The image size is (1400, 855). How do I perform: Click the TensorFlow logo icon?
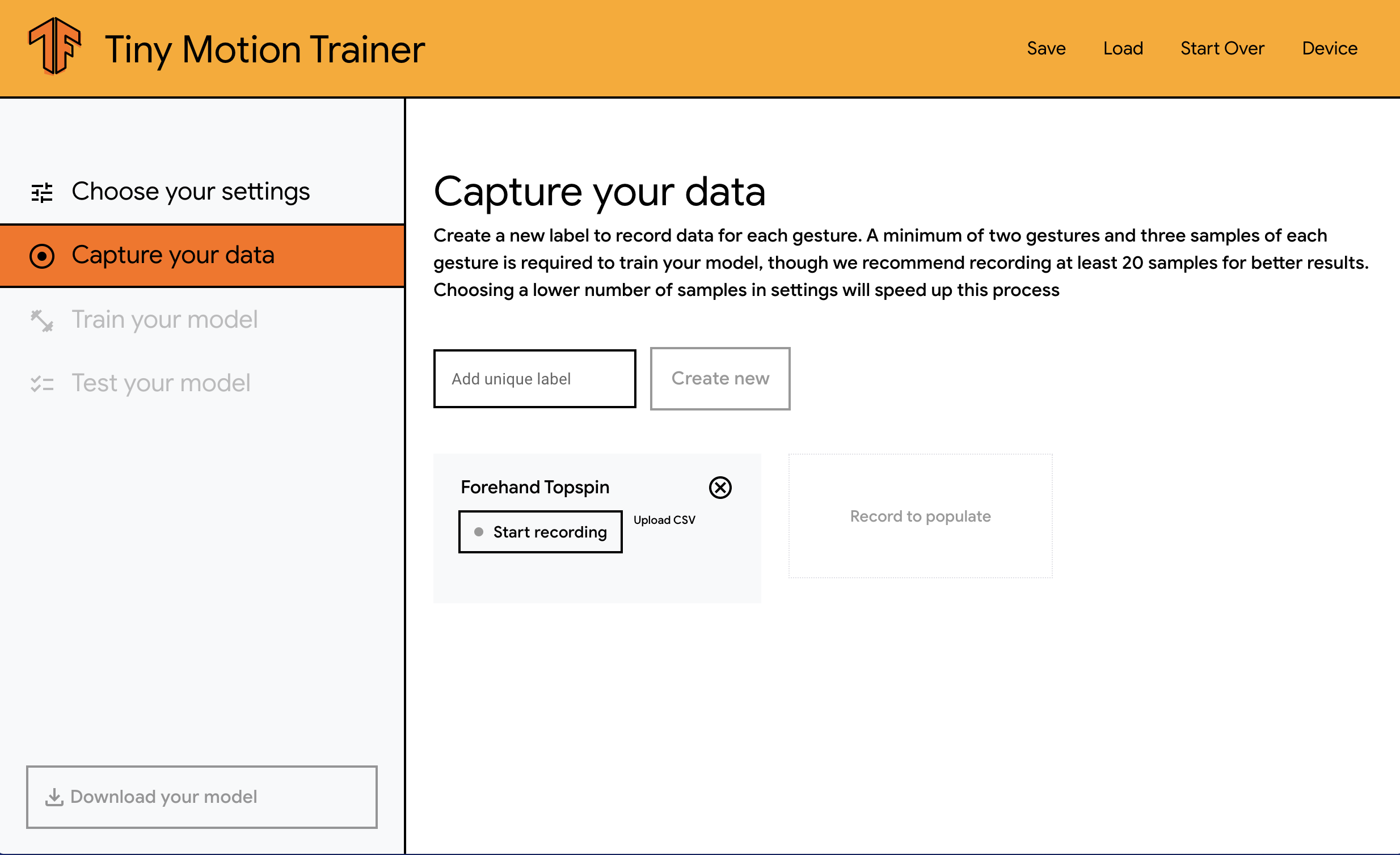tap(55, 48)
